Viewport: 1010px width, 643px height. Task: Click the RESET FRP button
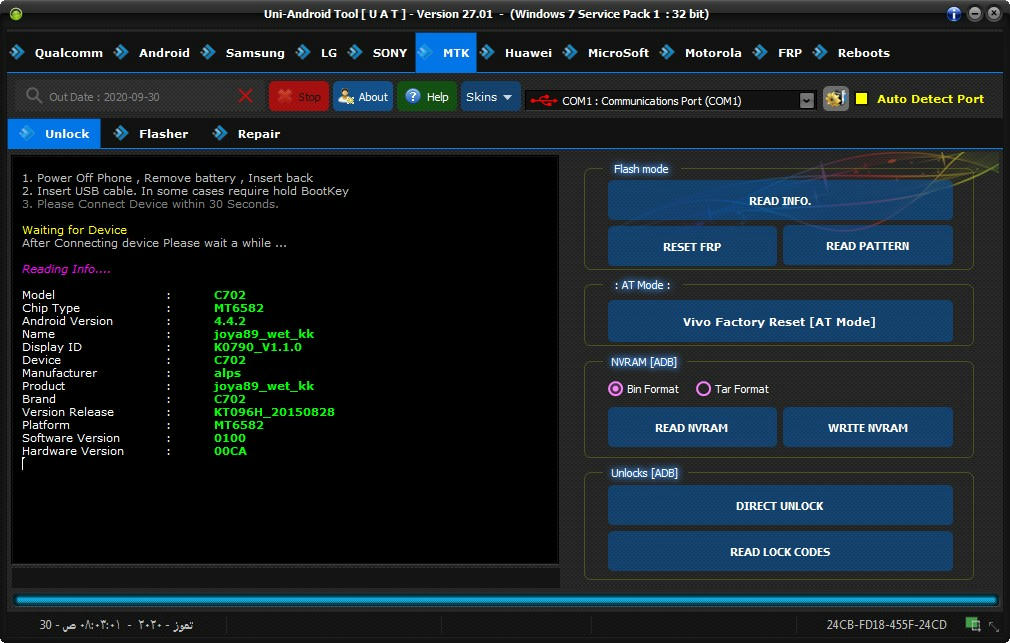692,246
